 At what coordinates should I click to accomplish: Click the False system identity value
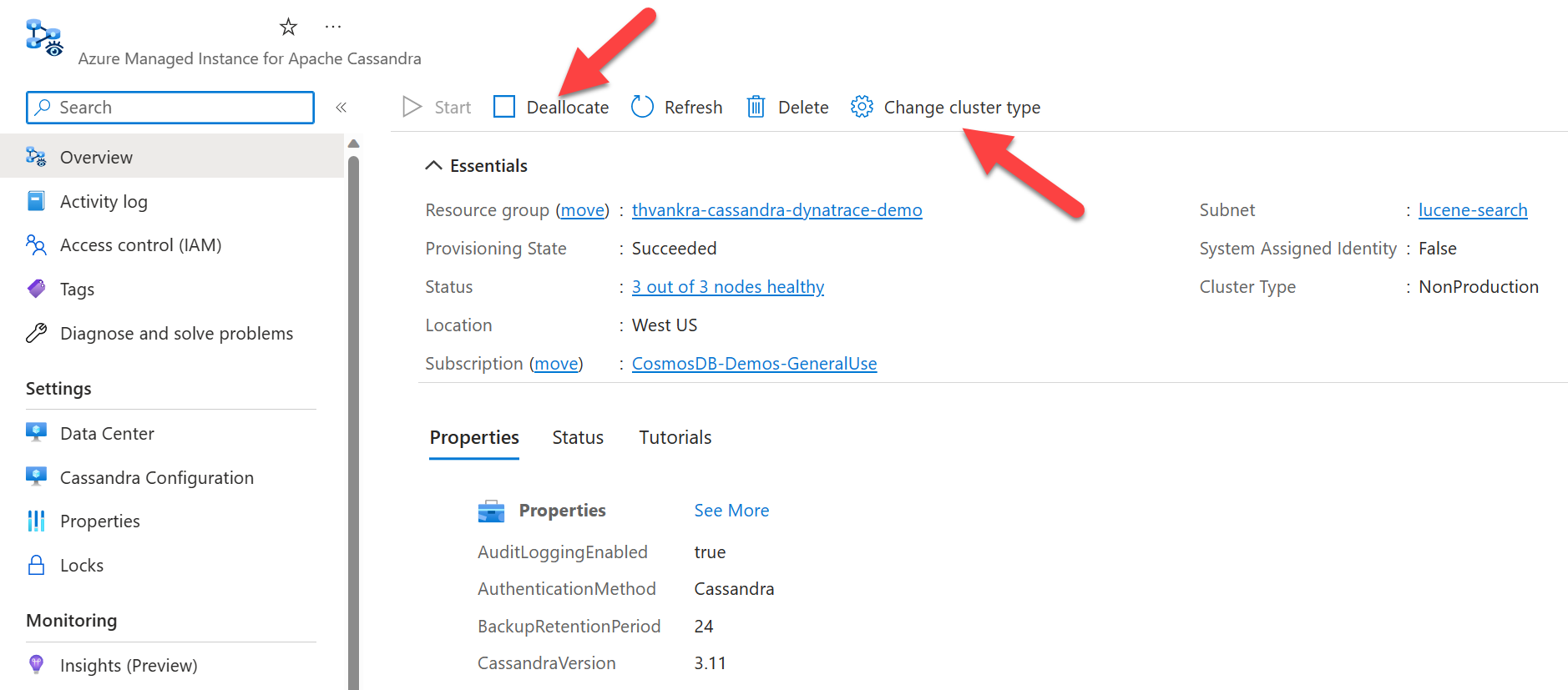[x=1437, y=248]
